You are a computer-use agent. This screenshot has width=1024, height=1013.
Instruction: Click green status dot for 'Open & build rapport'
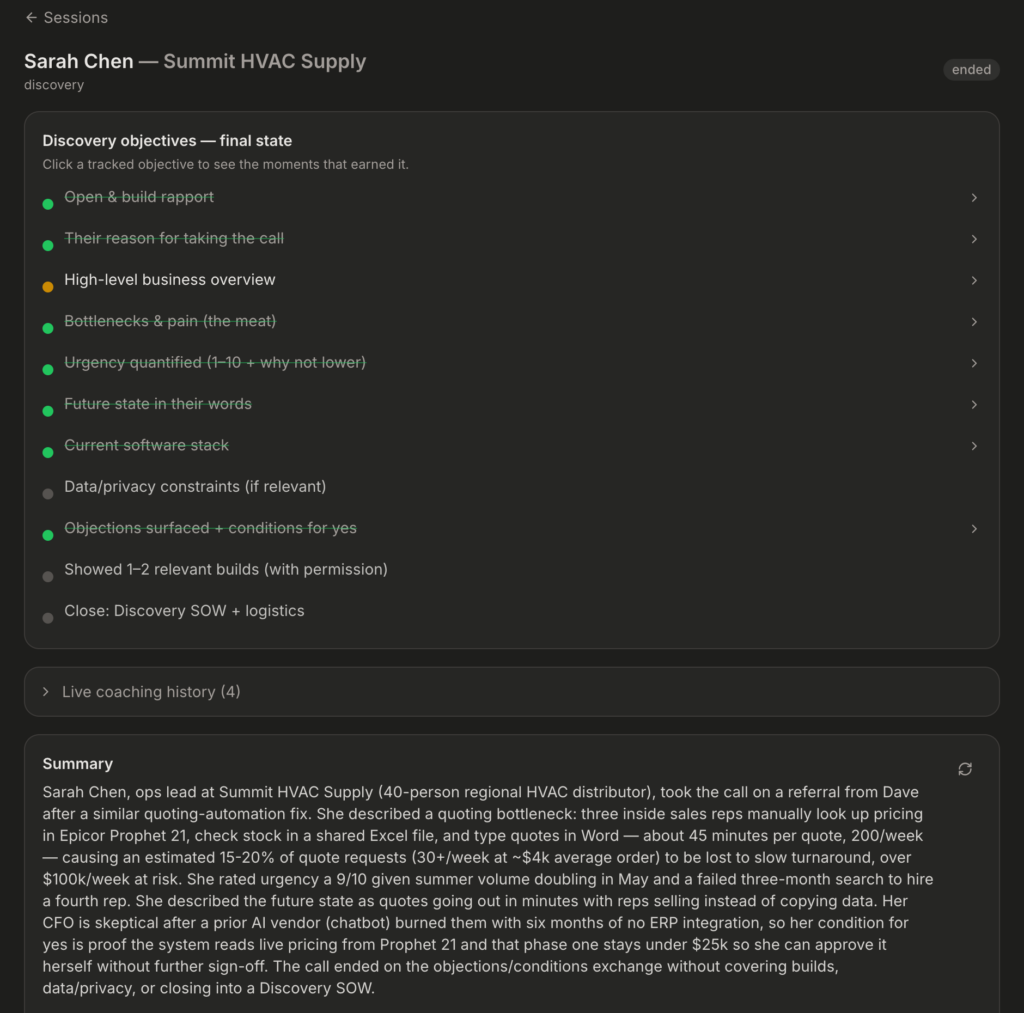coord(48,204)
